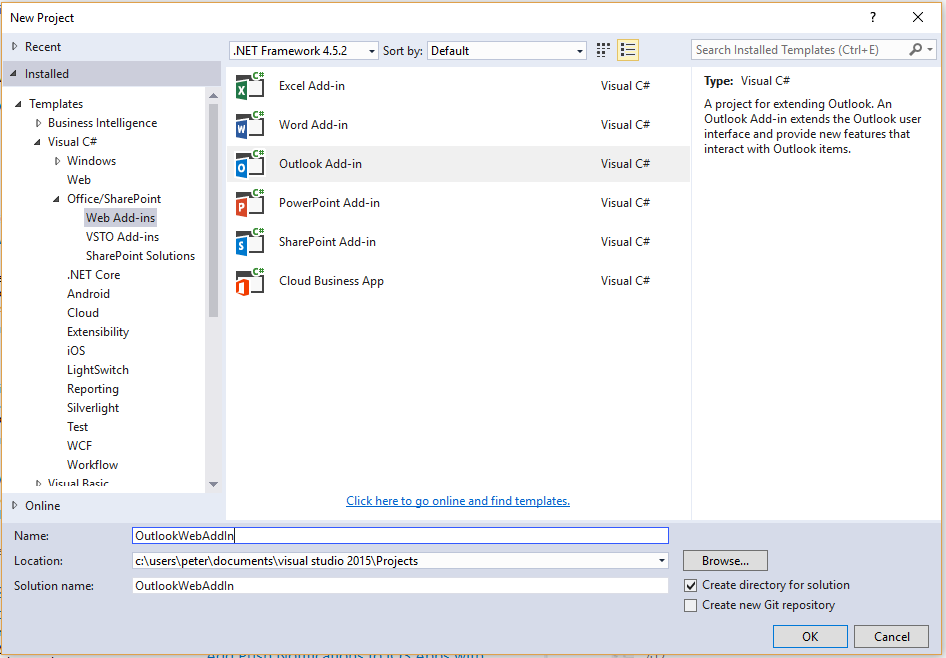Viewport: 946px width, 658px height.
Task: Collapse the Office/SharePoint node
Action: (x=57, y=199)
